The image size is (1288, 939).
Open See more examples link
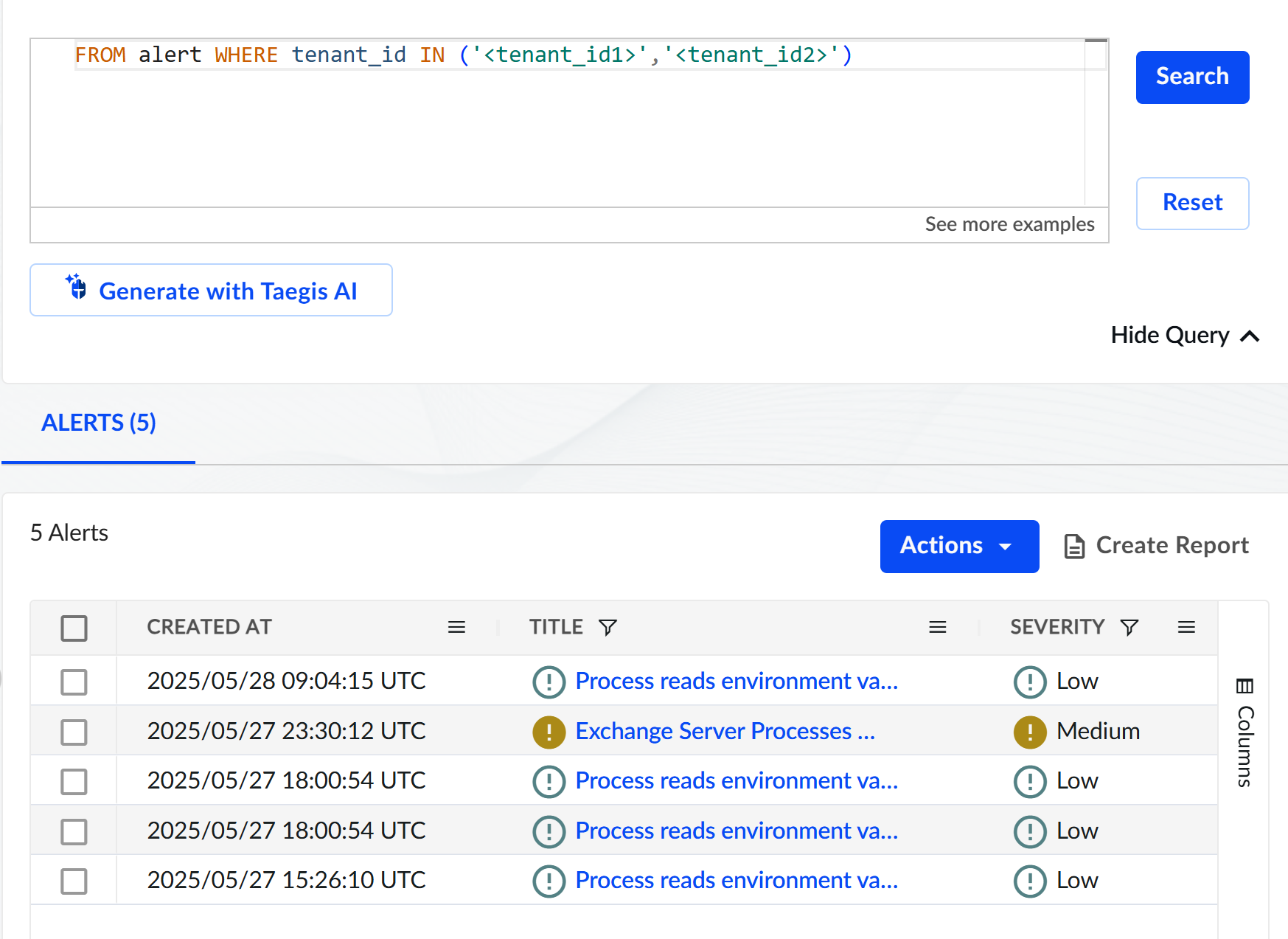click(x=1009, y=224)
